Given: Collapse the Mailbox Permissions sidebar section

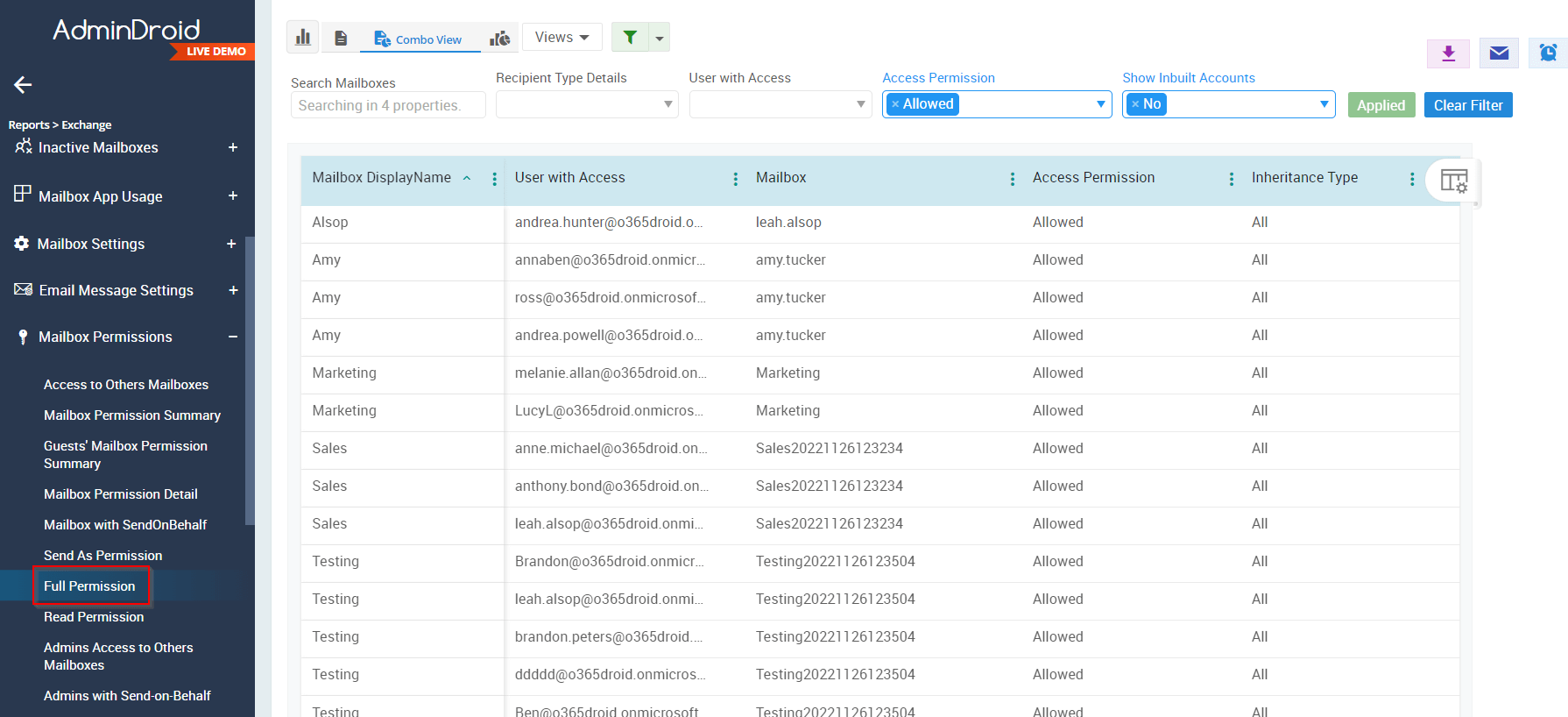Looking at the screenshot, I should tap(233, 337).
